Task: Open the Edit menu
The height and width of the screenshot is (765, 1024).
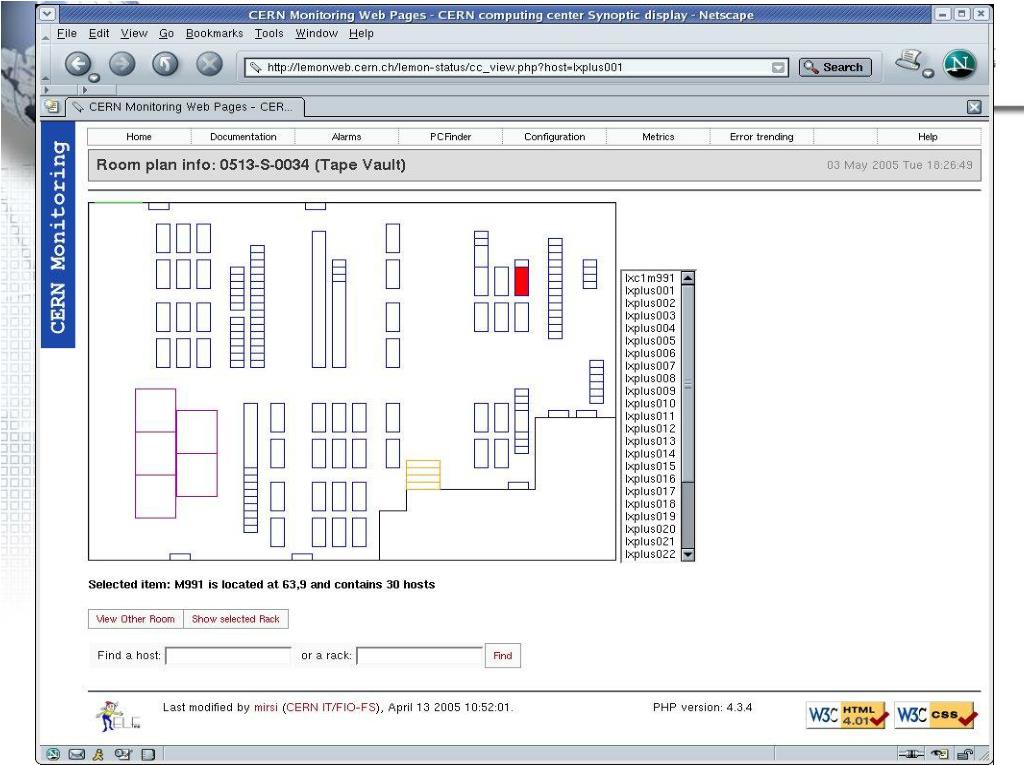Action: click(x=99, y=33)
